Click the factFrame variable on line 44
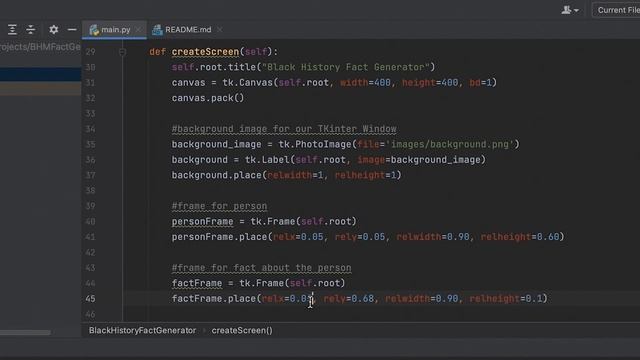 (x=197, y=283)
